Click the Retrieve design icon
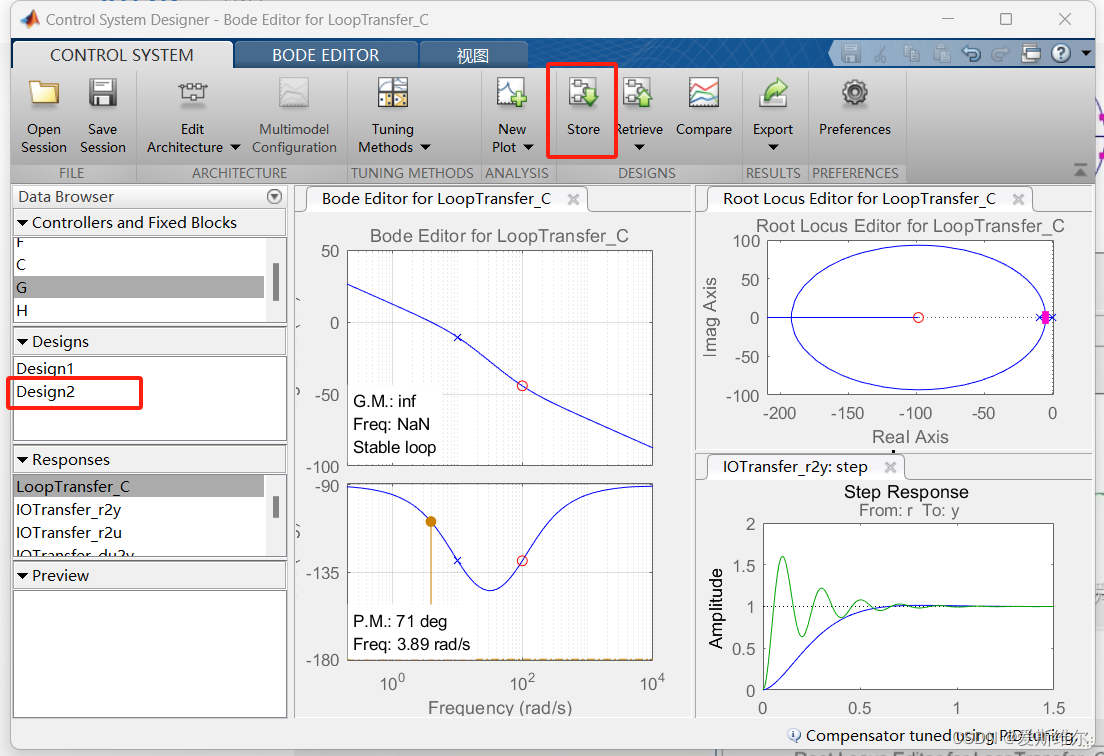The image size is (1104, 756). 639,93
